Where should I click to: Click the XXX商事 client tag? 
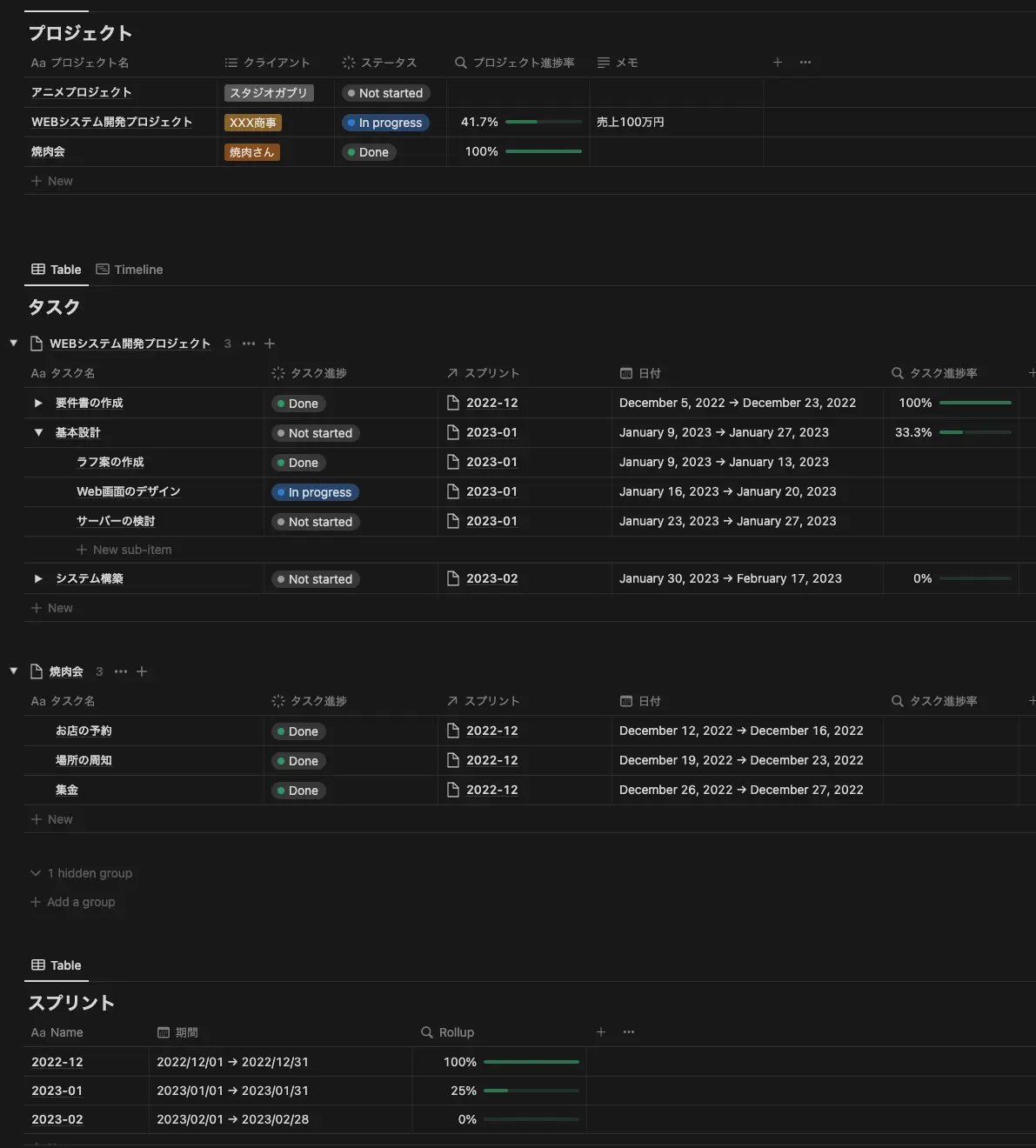point(253,123)
